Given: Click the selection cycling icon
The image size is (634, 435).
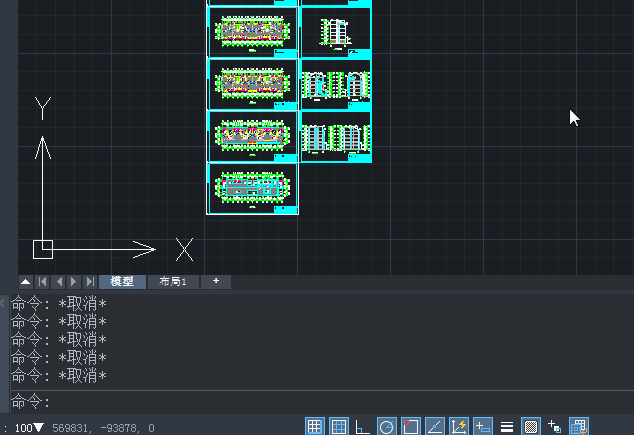Looking at the screenshot, I should 555,427.
